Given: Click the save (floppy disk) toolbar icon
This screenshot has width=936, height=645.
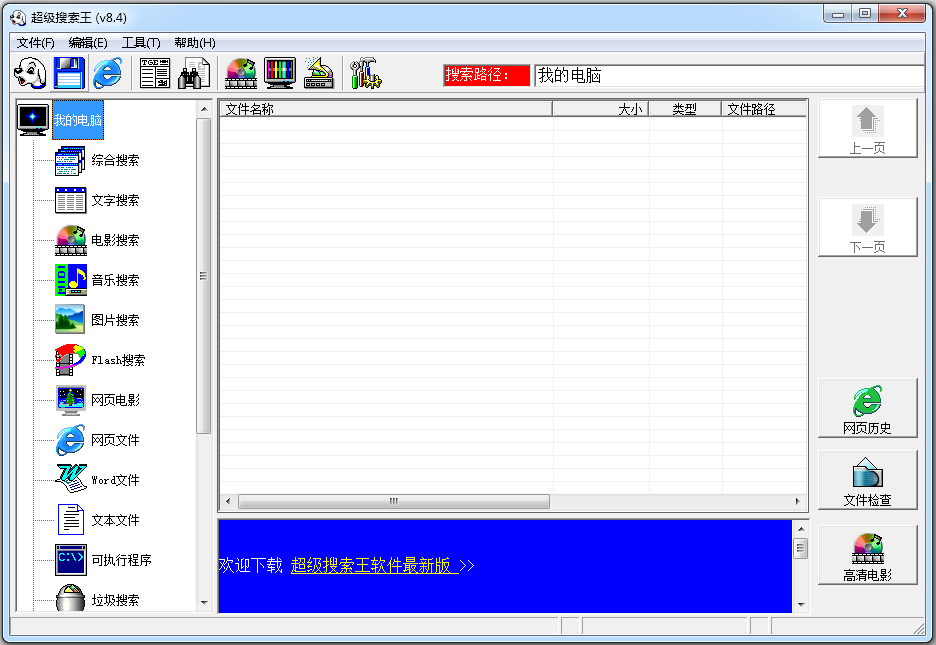Looking at the screenshot, I should (68, 72).
